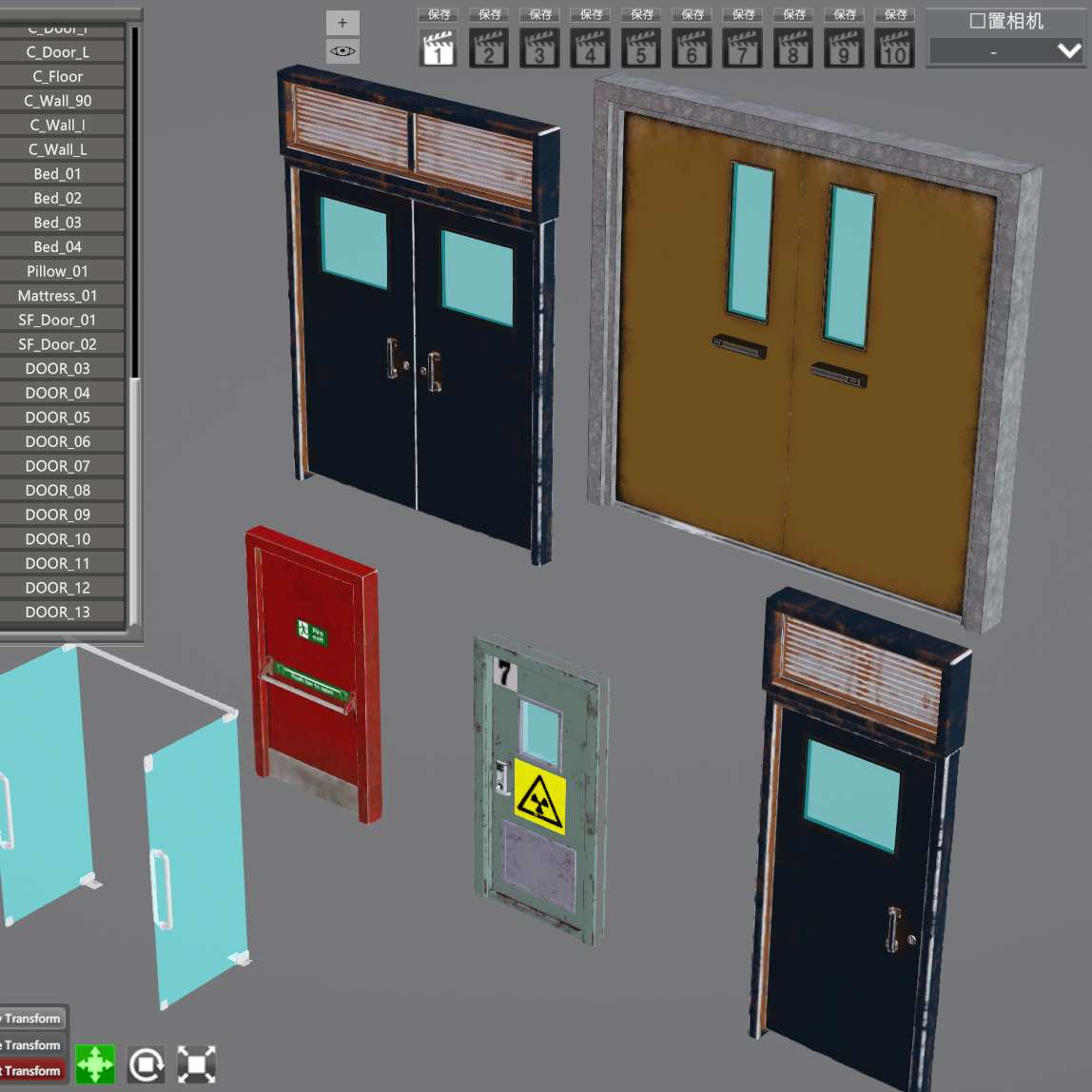Open the camera dropdown chevron

1069,50
